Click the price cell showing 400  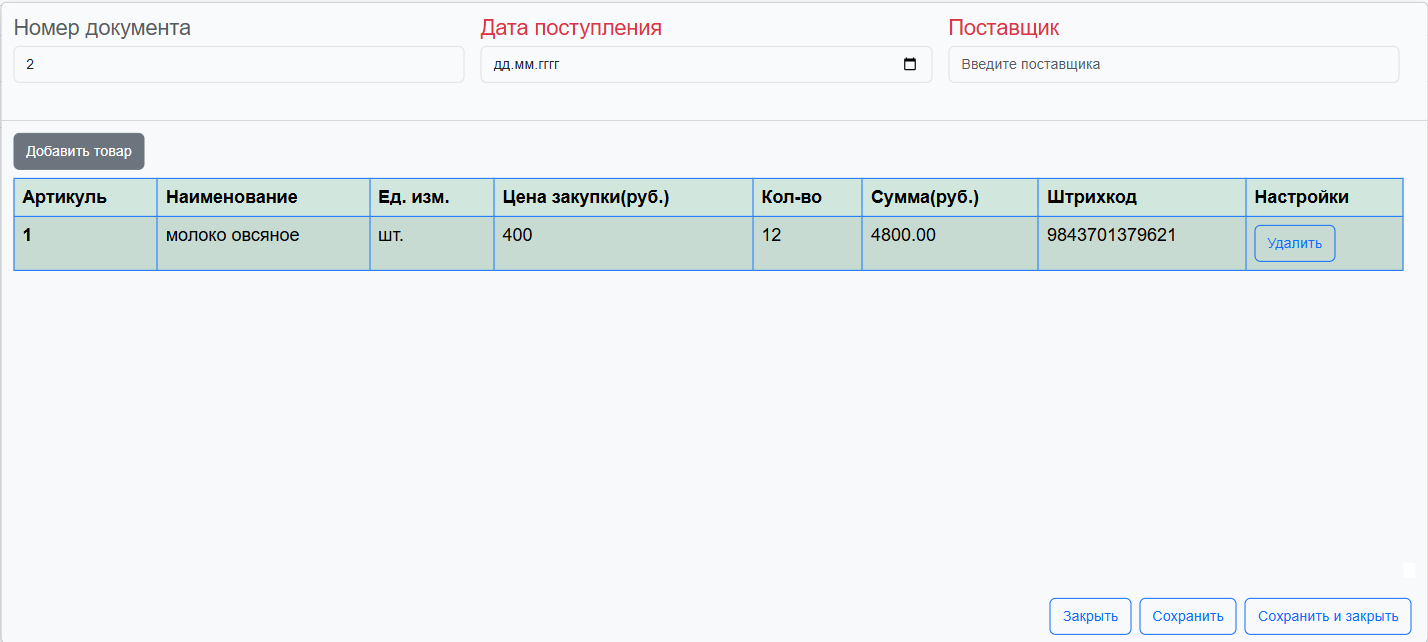coord(622,243)
